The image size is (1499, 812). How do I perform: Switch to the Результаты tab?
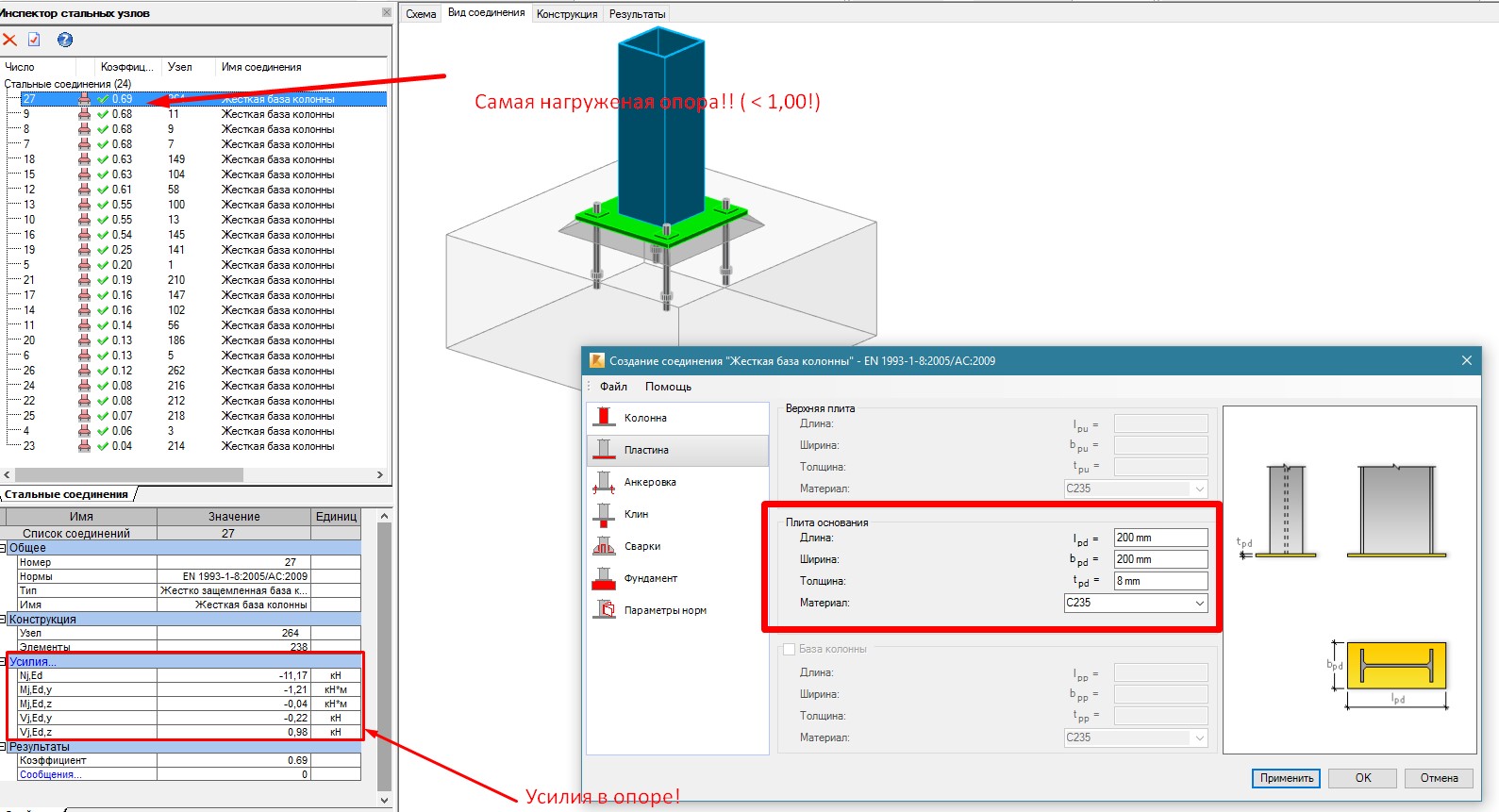pyautogui.click(x=638, y=14)
